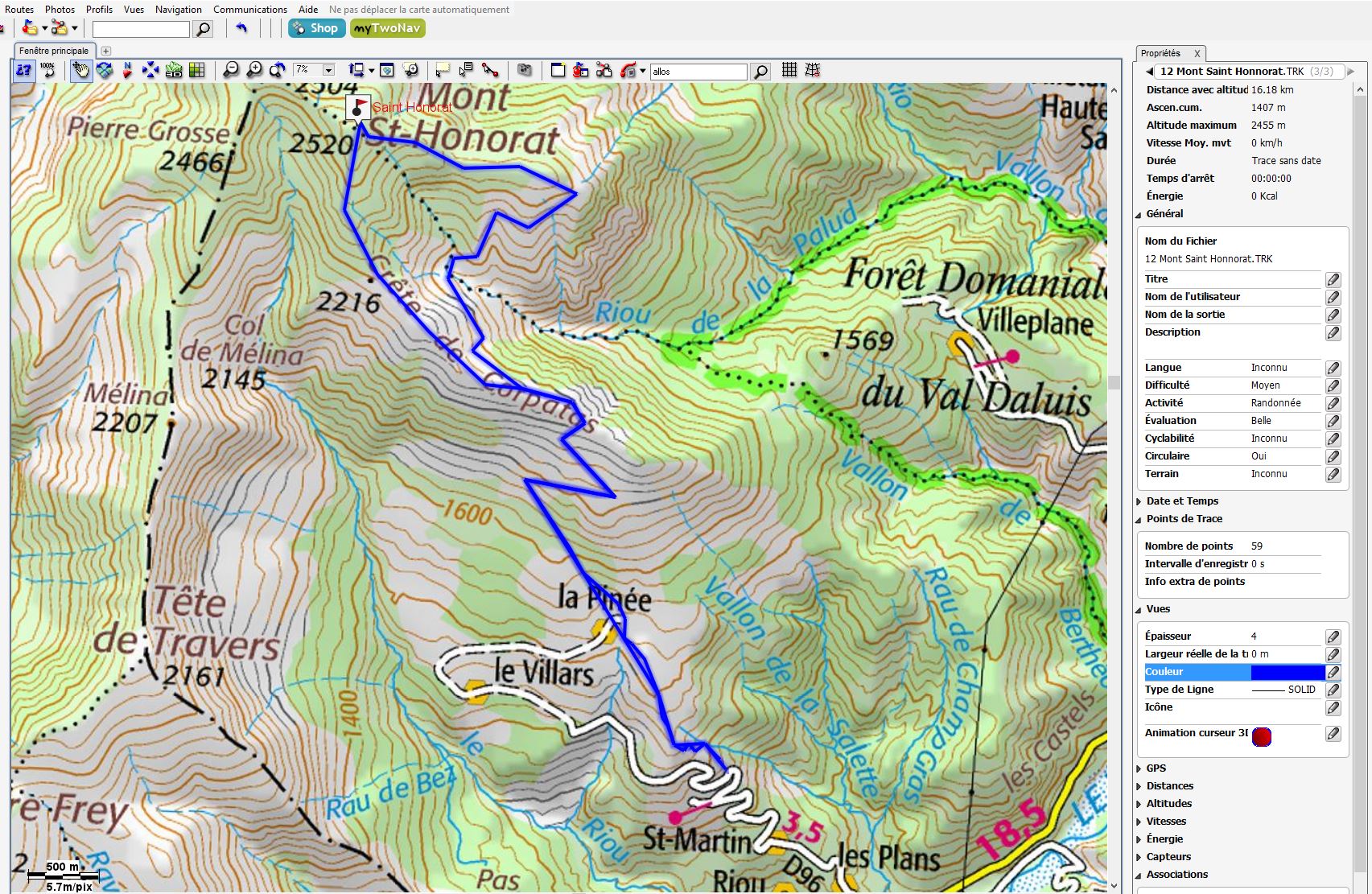This screenshot has height=894, width=1372.
Task: Edit the Titre field pencil icon
Action: point(1333,279)
